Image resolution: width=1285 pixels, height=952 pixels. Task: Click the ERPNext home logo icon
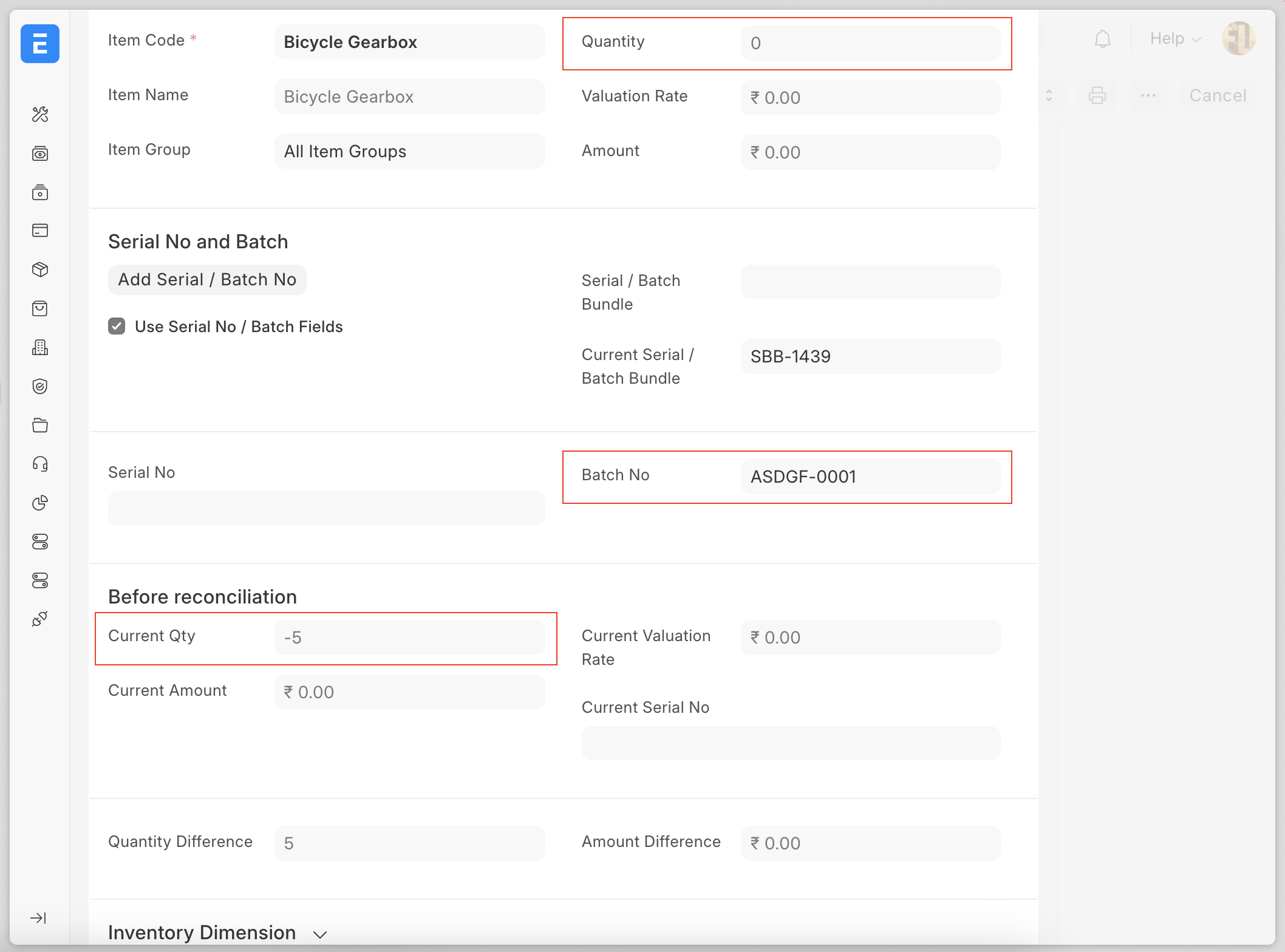click(40, 44)
